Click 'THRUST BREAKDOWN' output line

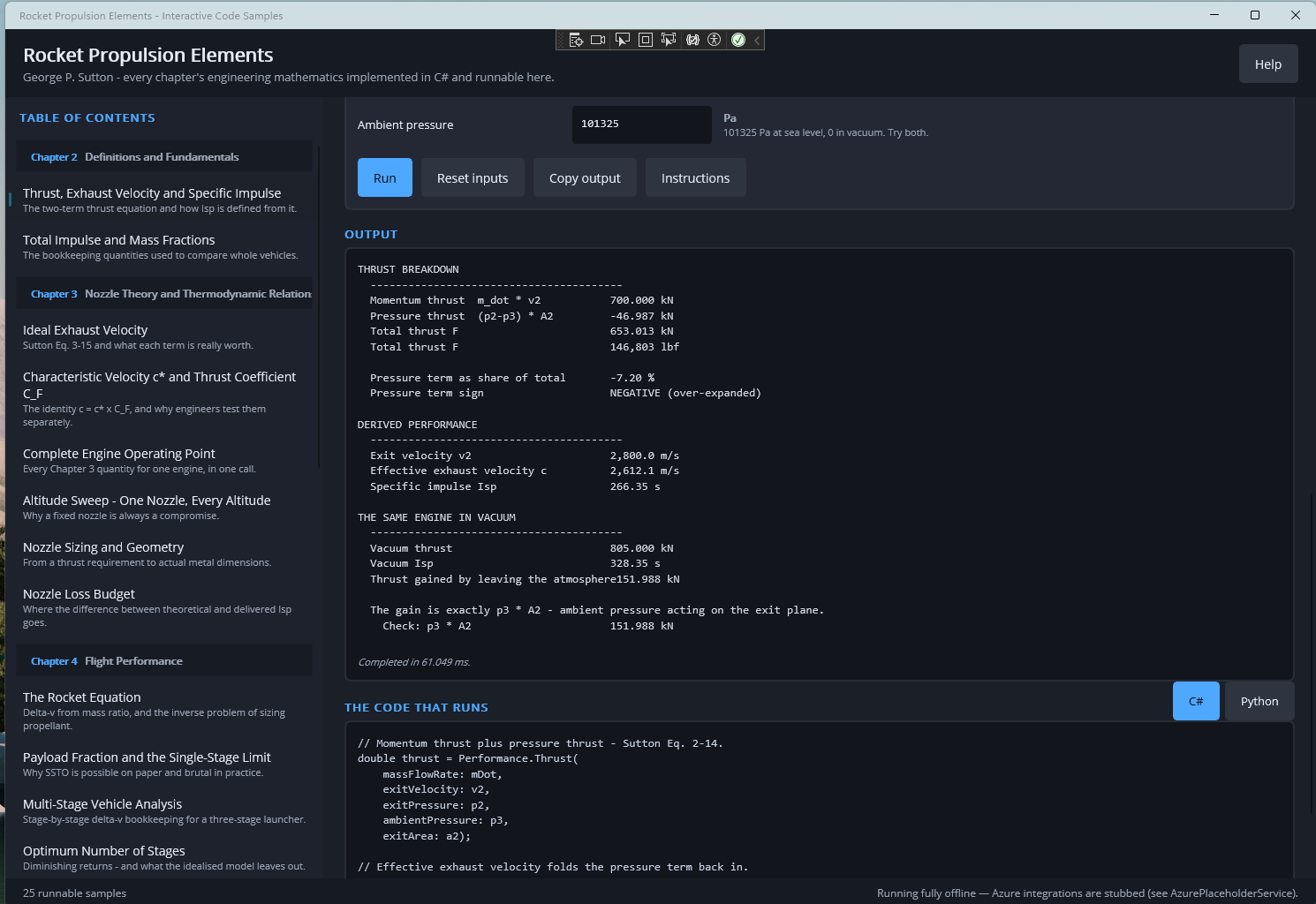tap(408, 269)
